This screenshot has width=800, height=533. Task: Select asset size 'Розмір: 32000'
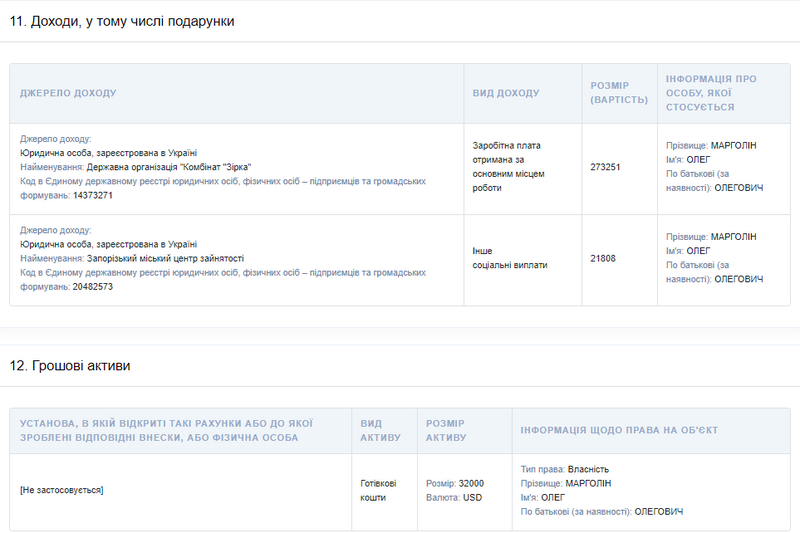pos(455,484)
